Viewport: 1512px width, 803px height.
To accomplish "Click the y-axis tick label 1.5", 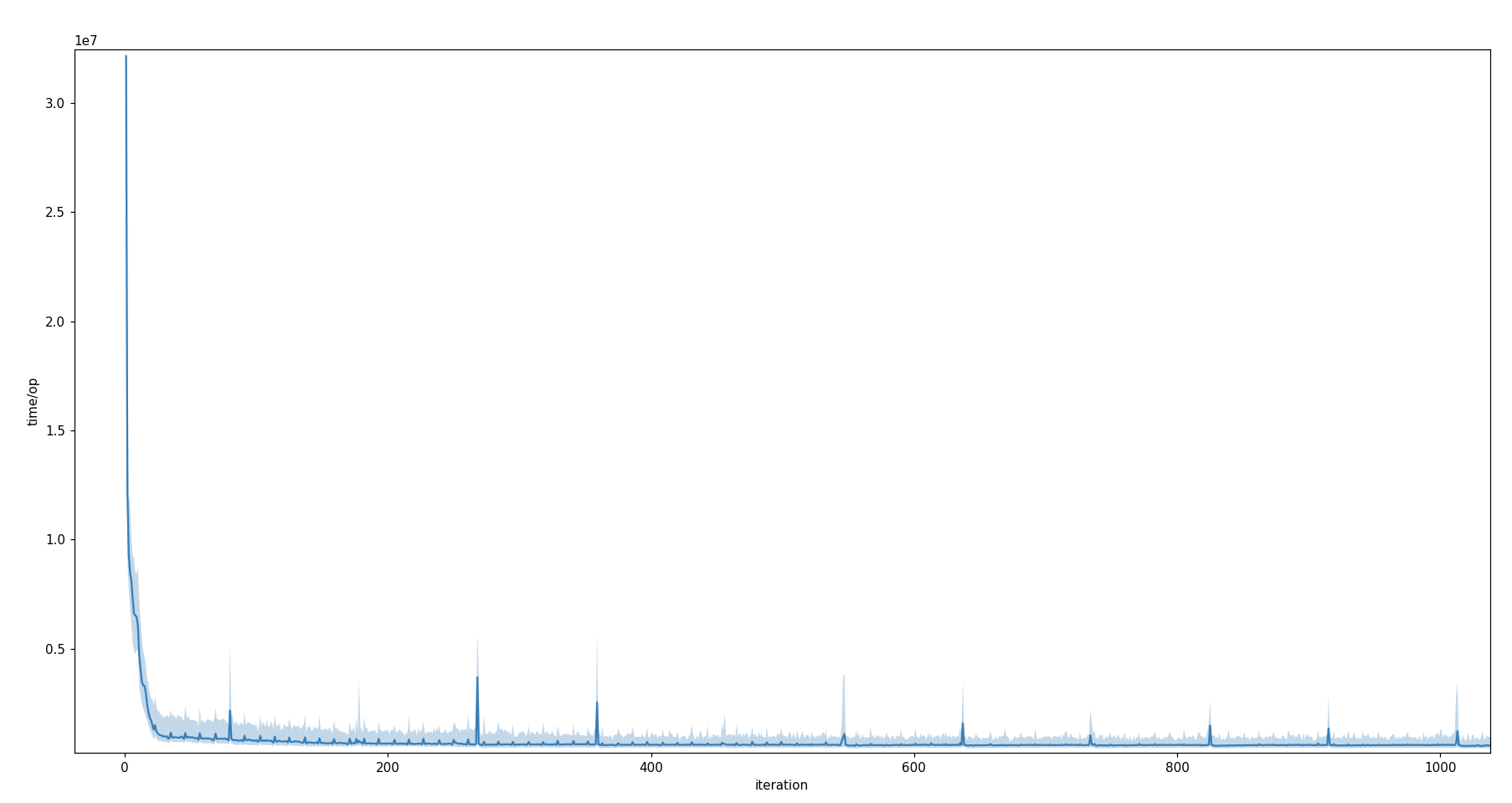I will click(x=55, y=430).
